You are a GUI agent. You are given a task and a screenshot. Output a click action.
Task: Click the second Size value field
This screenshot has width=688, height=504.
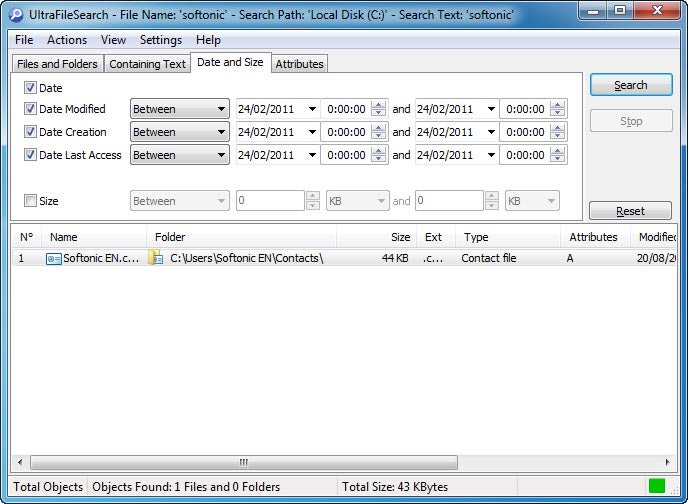(449, 201)
